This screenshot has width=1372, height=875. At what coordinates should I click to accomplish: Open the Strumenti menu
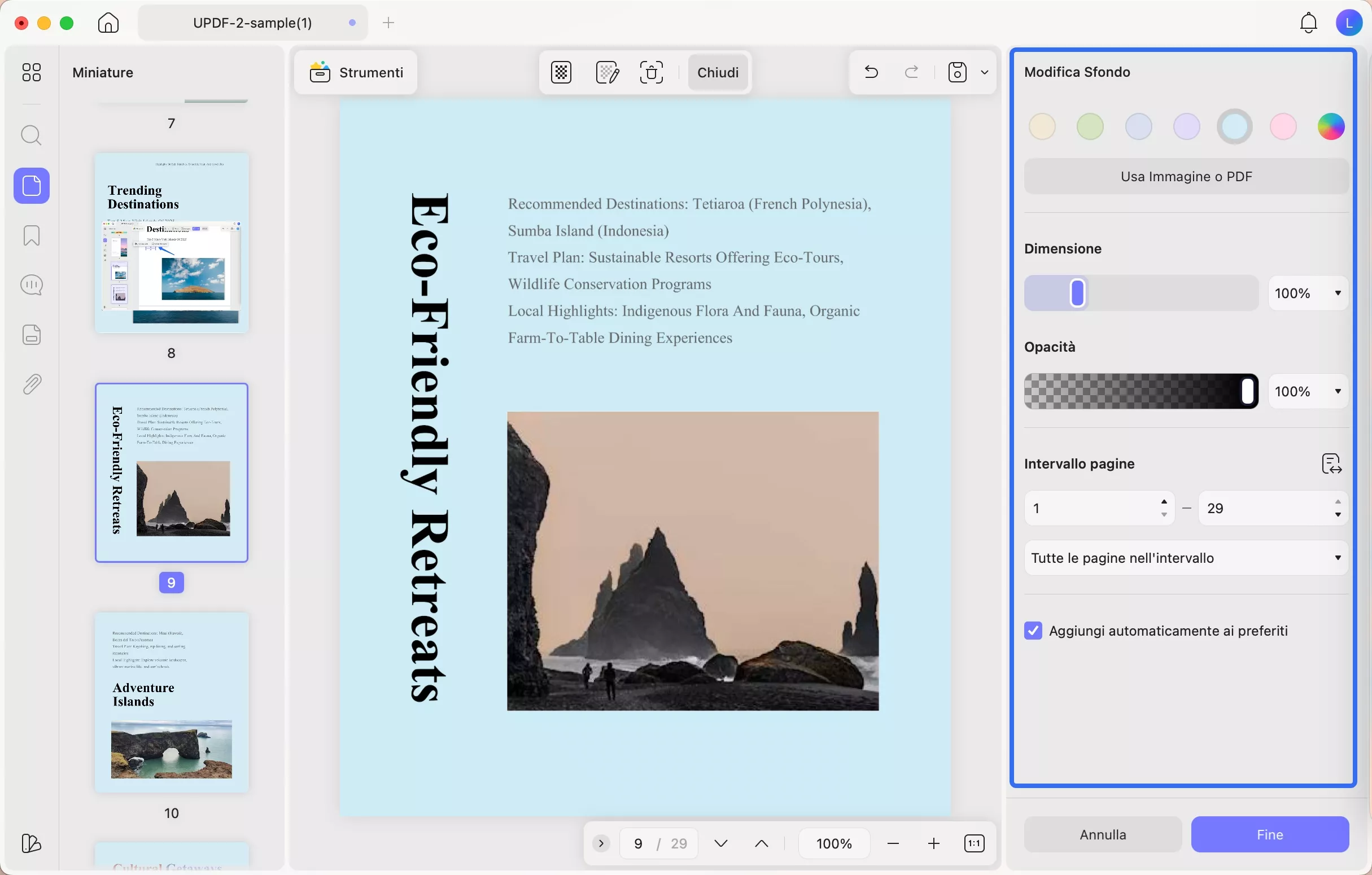356,72
